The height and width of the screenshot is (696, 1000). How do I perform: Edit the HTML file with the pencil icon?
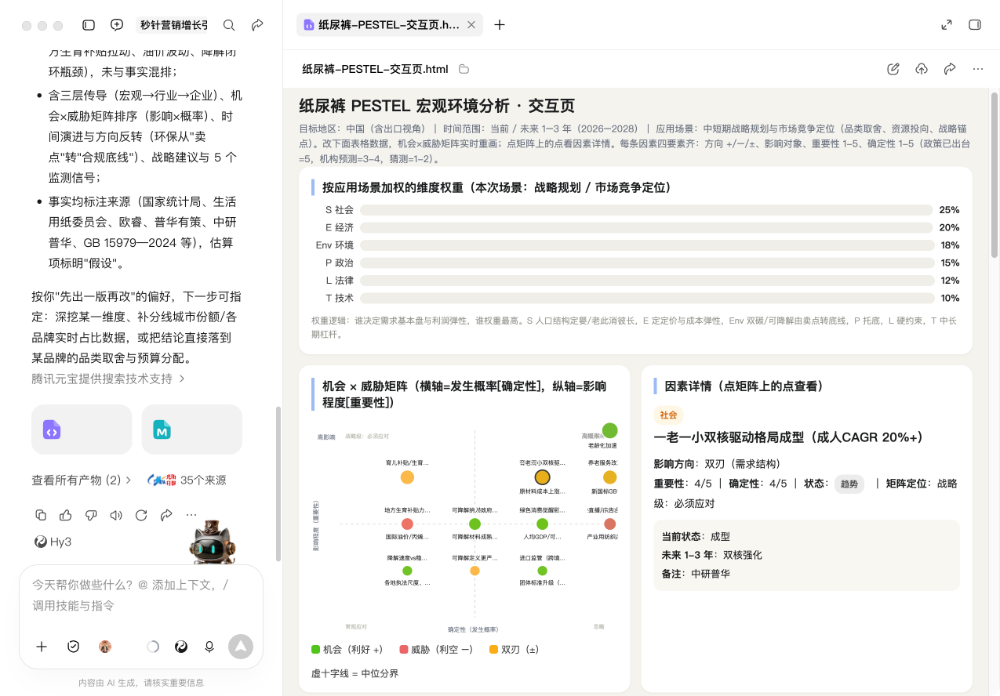point(893,69)
